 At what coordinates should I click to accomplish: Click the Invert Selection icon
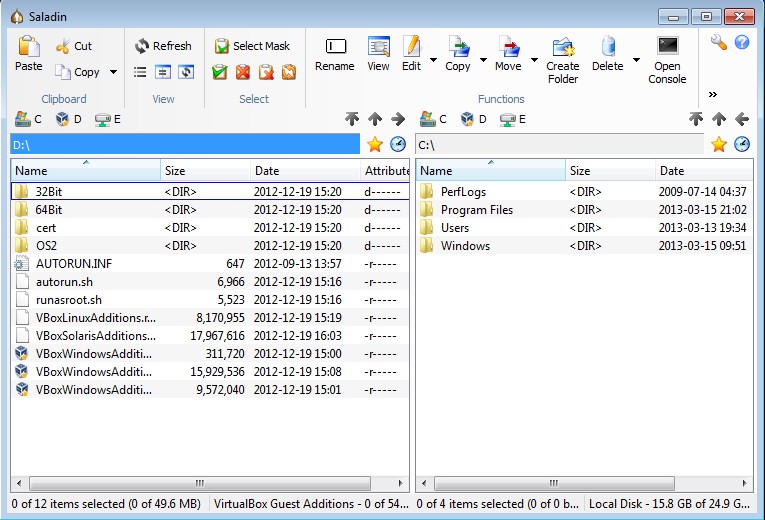pyautogui.click(x=266, y=72)
